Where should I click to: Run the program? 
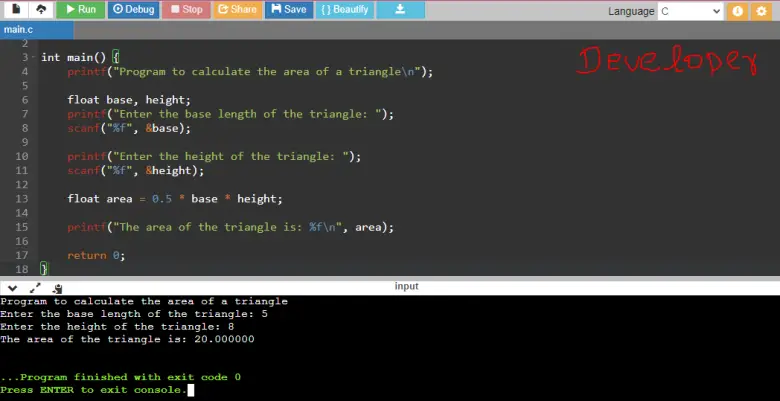click(x=80, y=9)
